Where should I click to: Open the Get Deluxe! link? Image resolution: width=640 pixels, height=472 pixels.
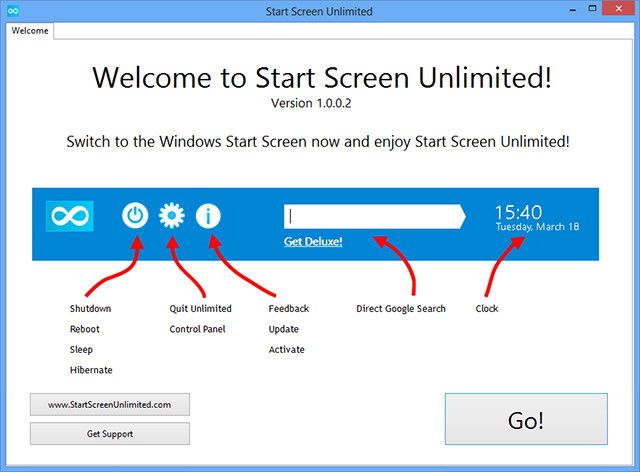tap(313, 241)
